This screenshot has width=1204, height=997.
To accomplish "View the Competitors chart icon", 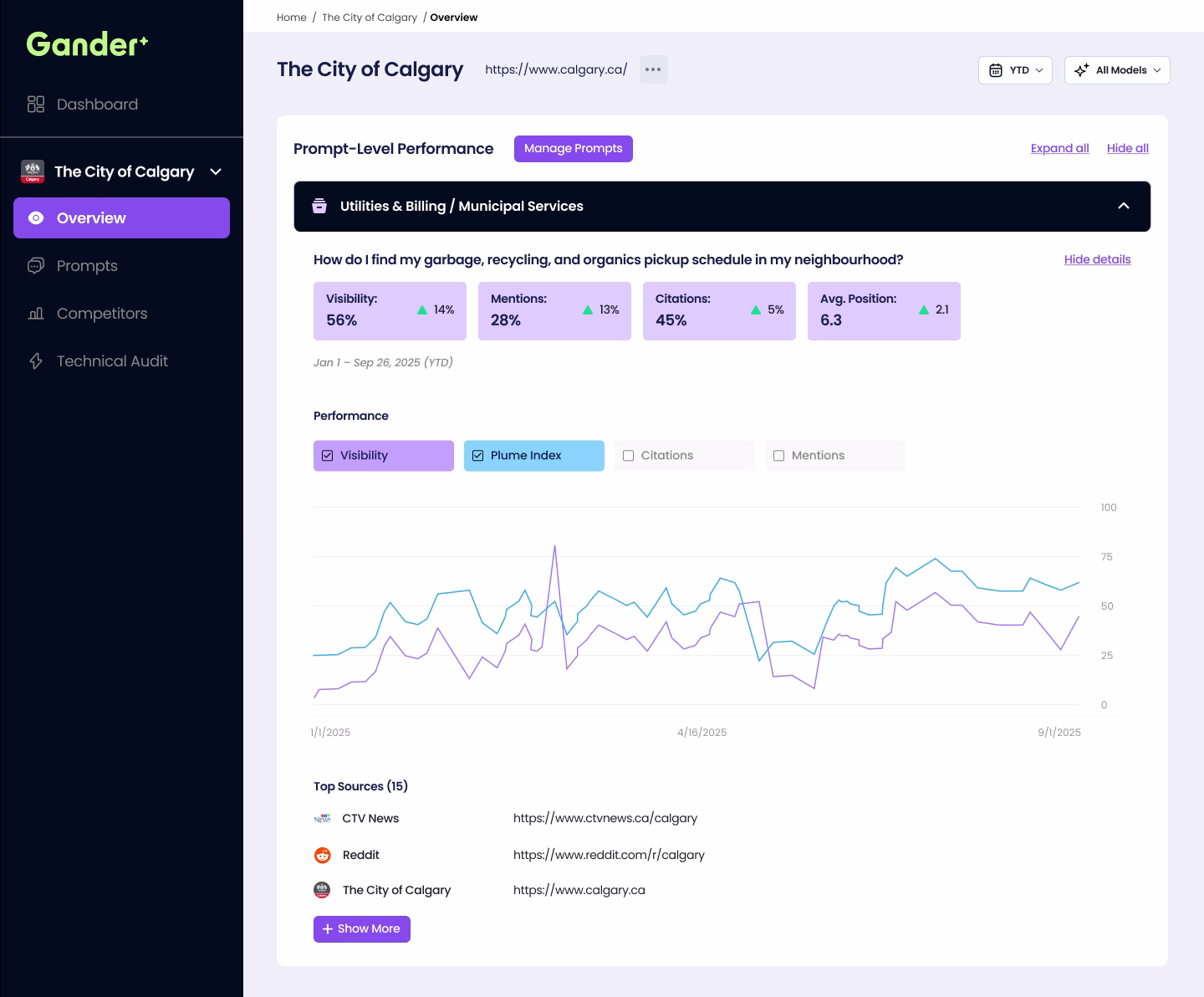I will tap(35, 313).
